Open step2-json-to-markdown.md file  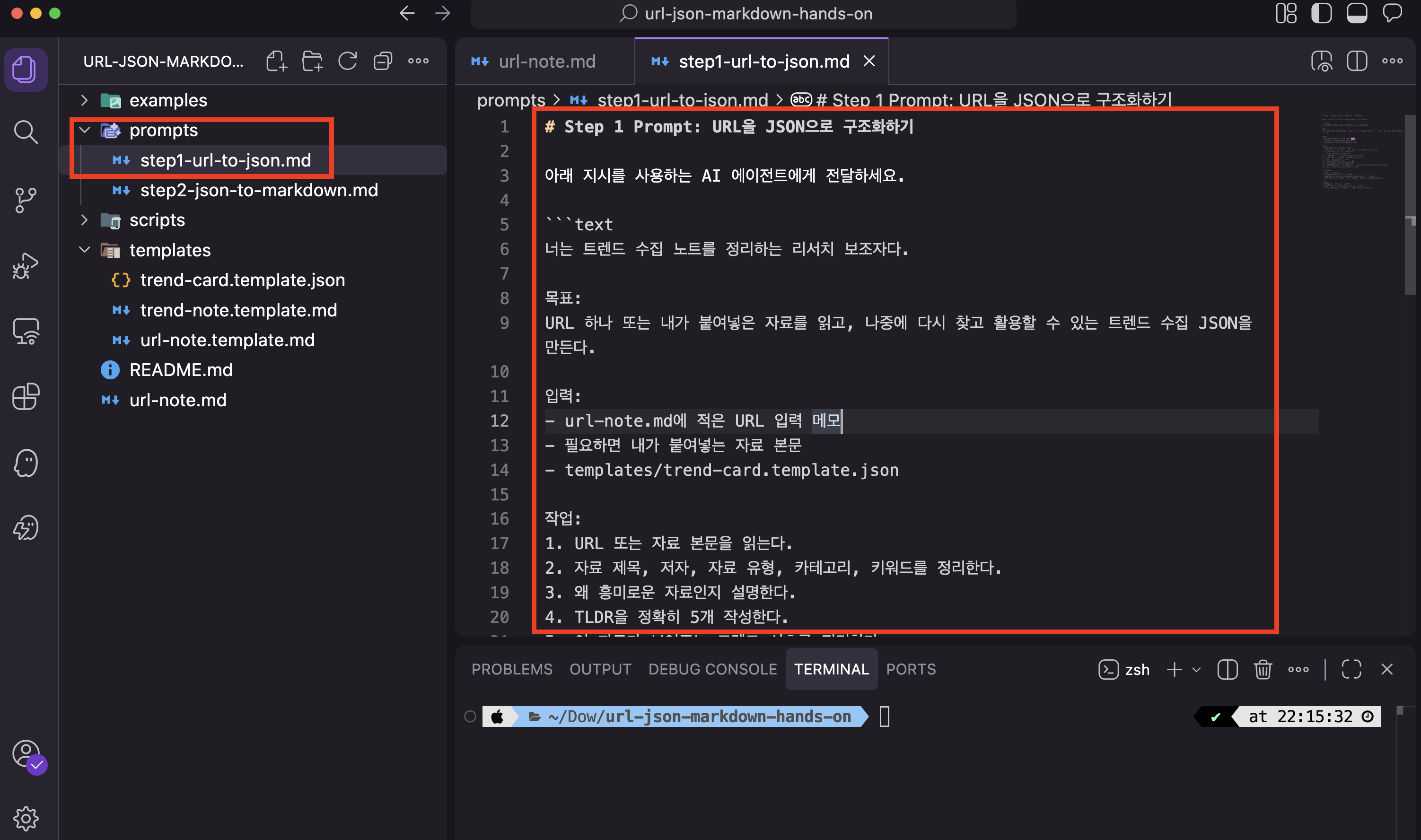click(x=254, y=190)
